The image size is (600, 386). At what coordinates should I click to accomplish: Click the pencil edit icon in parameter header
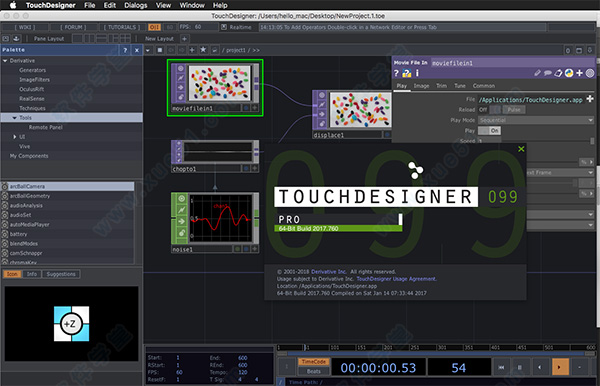tap(538, 73)
